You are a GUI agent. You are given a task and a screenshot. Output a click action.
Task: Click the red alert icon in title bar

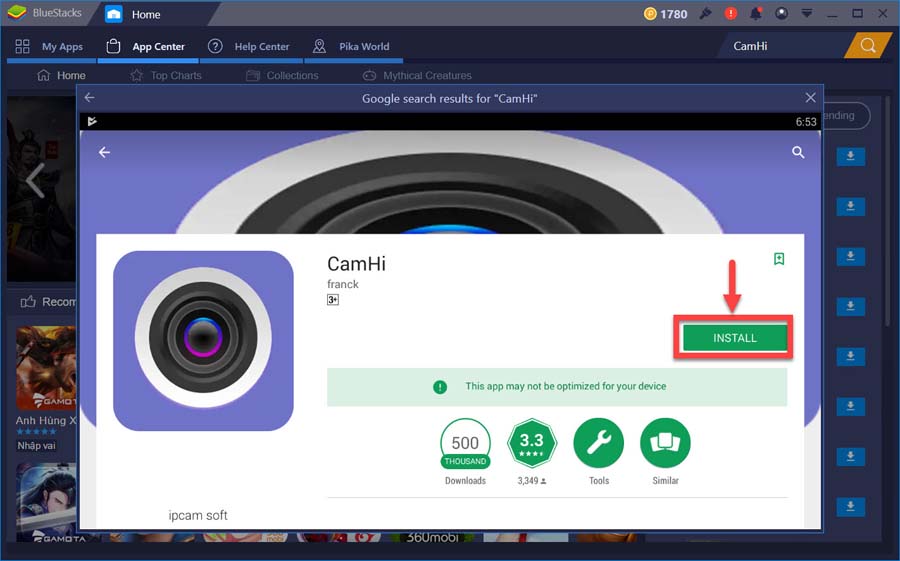[731, 13]
